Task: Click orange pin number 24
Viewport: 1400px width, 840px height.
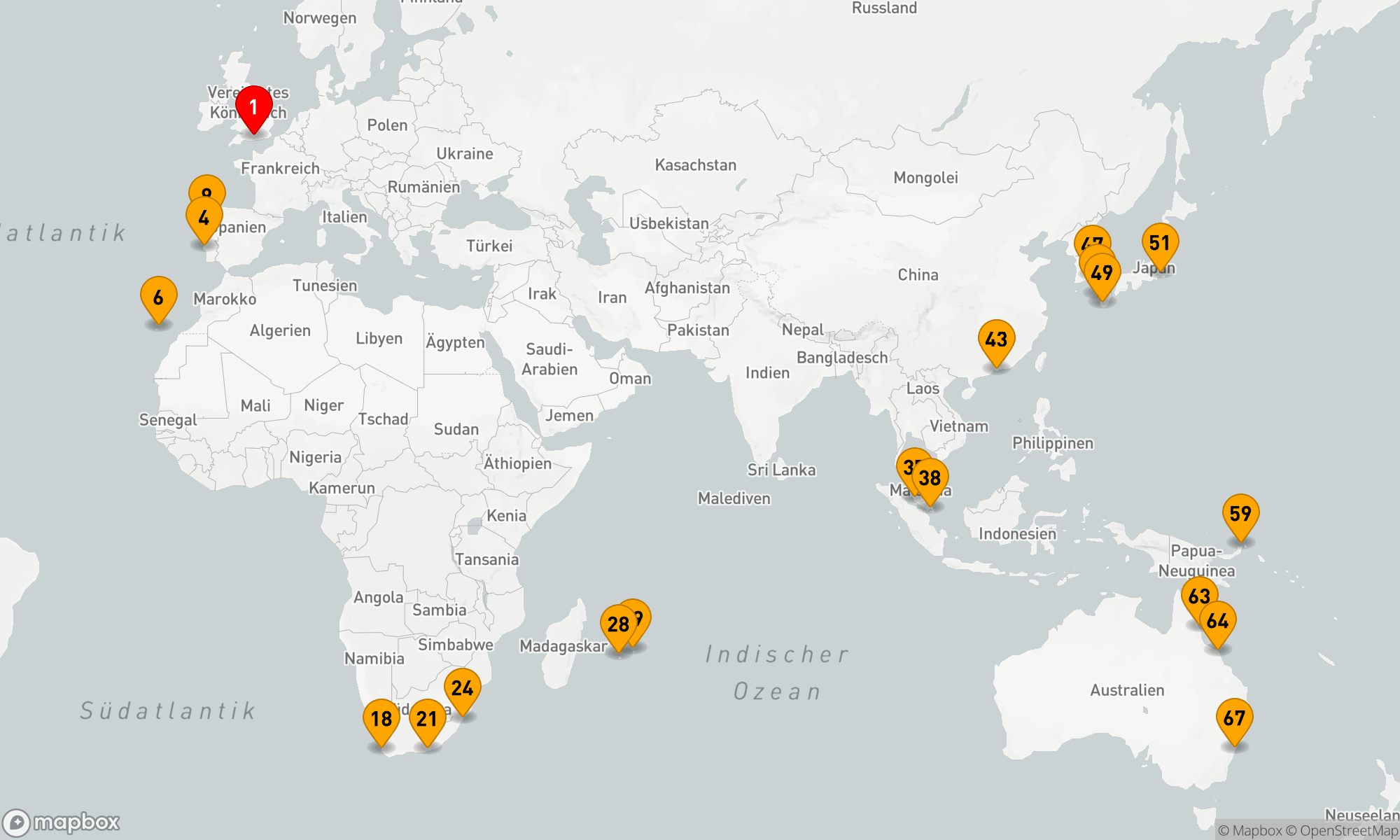Action: tap(462, 689)
